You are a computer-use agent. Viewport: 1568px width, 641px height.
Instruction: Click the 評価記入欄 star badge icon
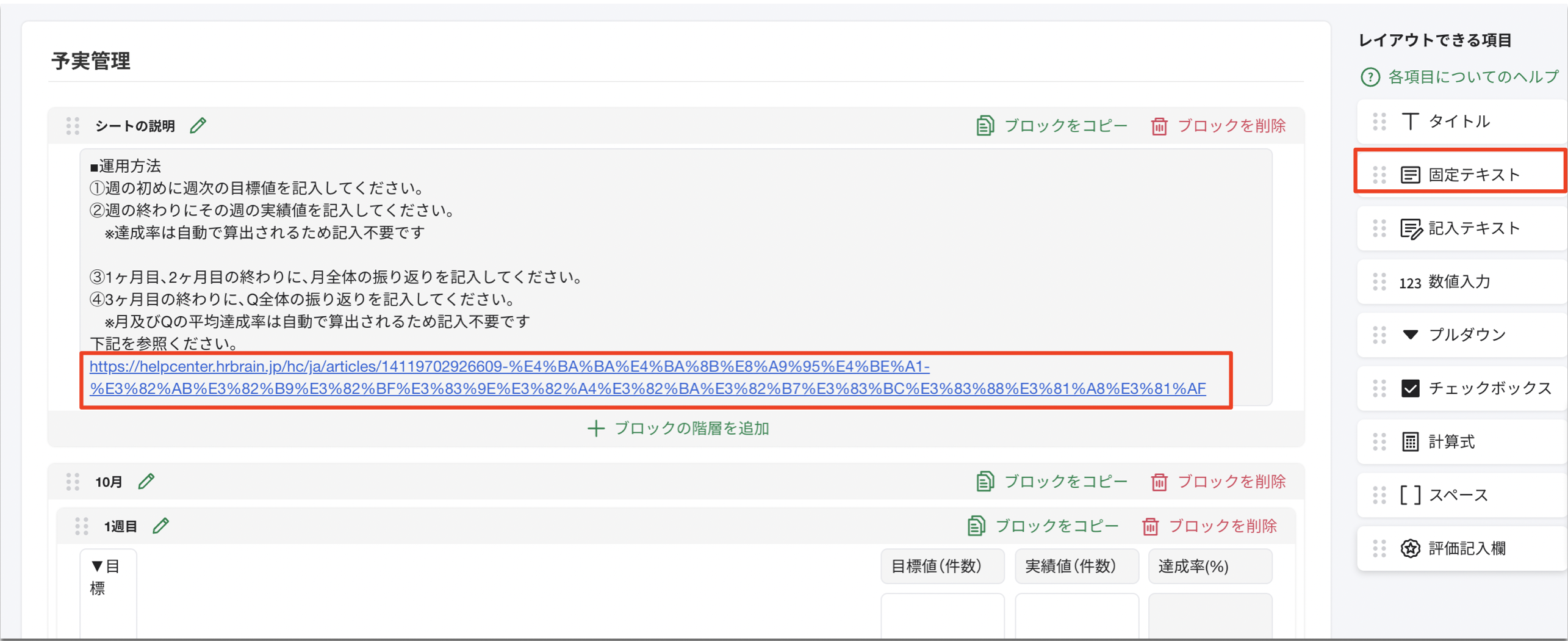point(1410,549)
